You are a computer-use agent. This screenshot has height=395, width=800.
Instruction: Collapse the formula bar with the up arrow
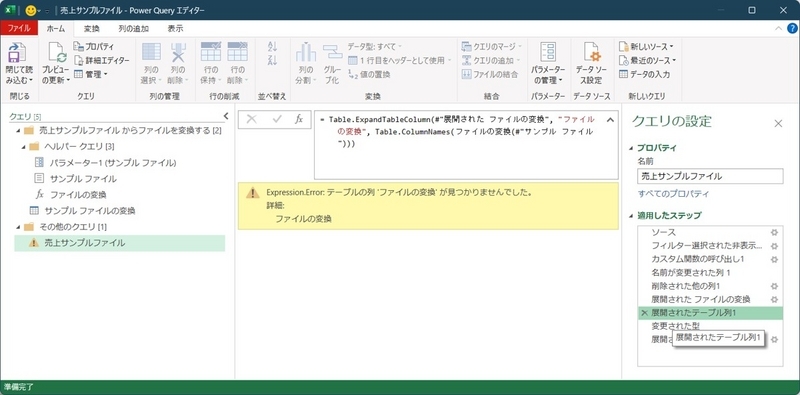coord(610,120)
